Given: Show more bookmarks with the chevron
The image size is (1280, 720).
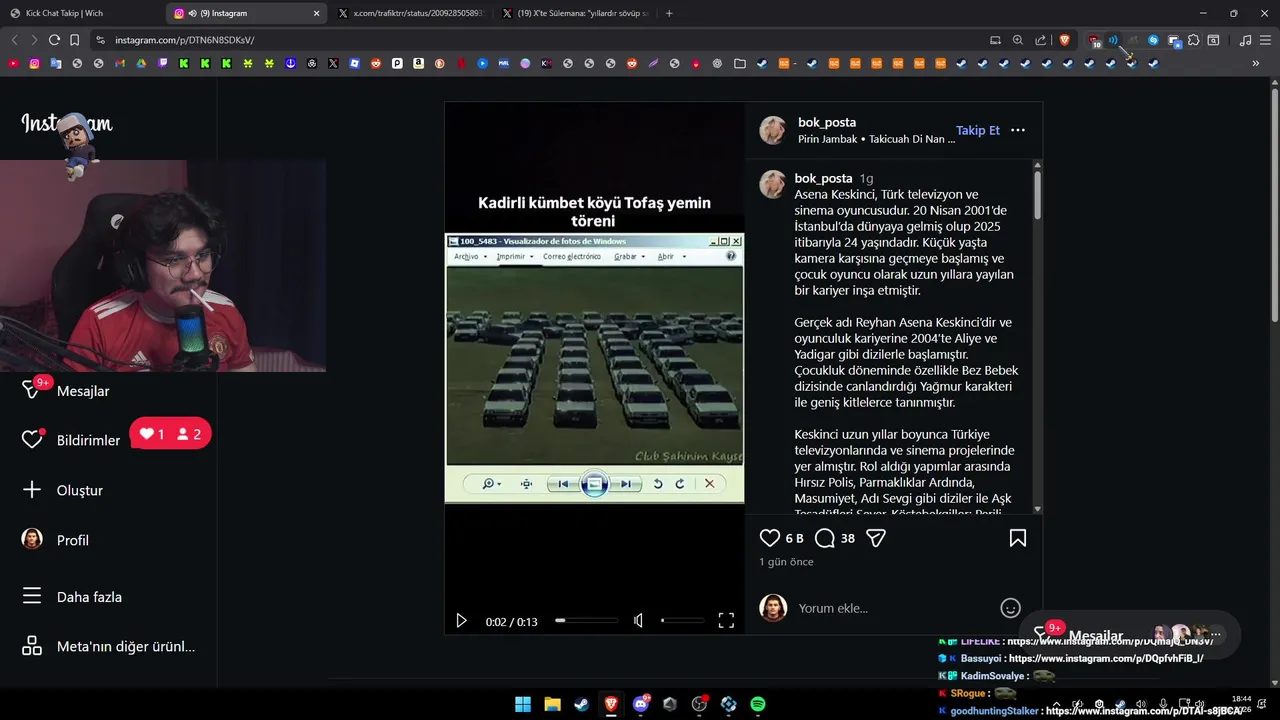Looking at the screenshot, I should tap(1255, 63).
